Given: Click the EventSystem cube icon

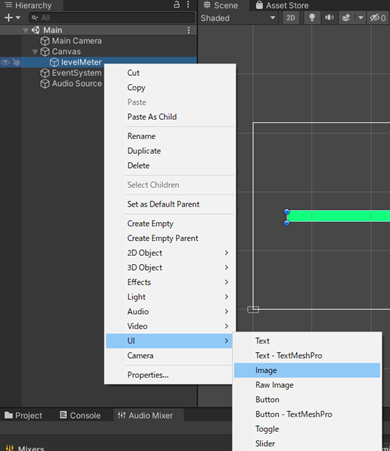Looking at the screenshot, I should click(45, 73).
